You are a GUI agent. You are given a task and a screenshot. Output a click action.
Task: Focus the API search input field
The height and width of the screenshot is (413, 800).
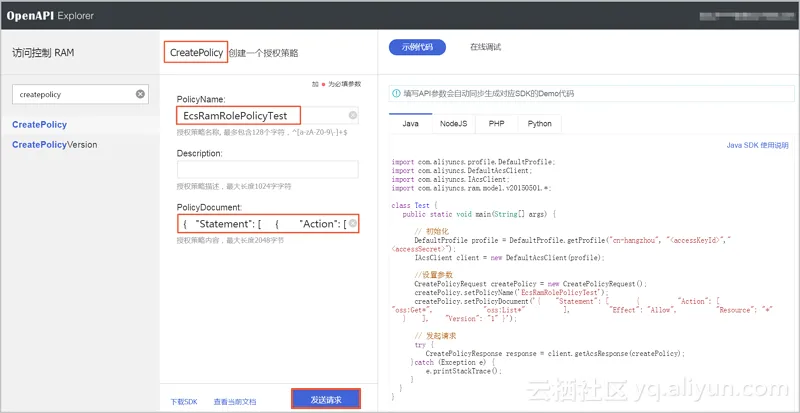80,94
